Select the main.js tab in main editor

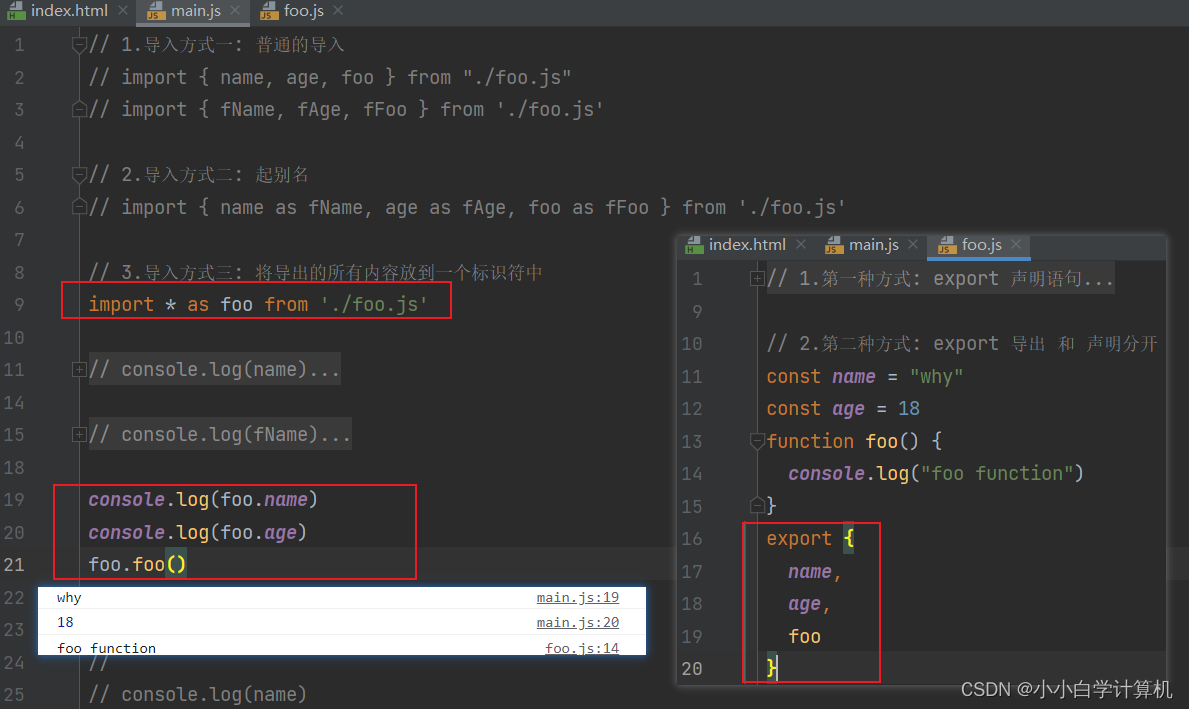click(x=196, y=11)
